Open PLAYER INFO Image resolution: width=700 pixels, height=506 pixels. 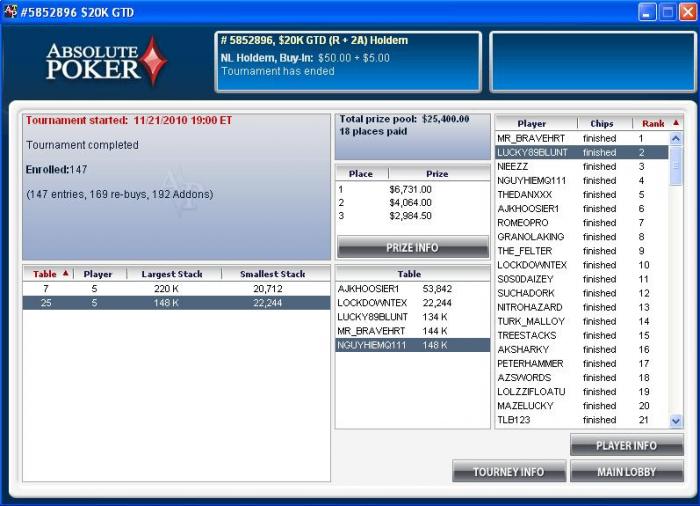pos(626,445)
